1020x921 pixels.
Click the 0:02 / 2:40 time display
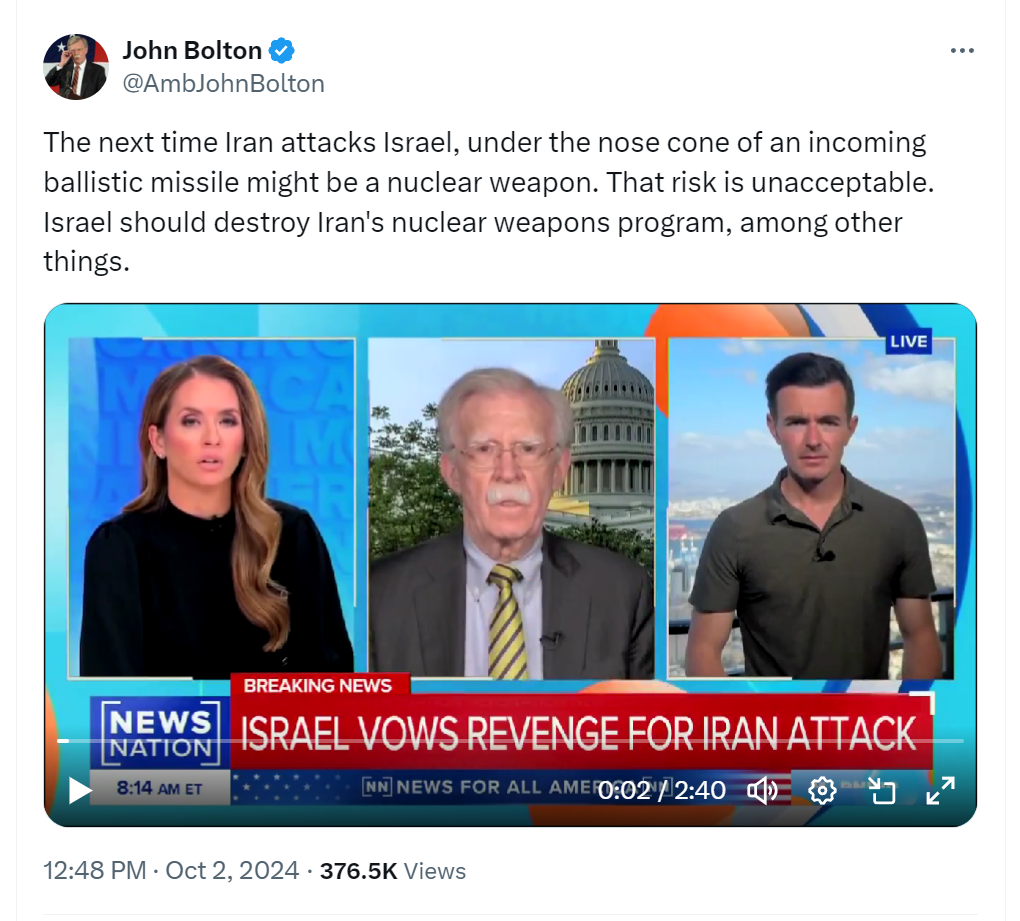point(662,790)
